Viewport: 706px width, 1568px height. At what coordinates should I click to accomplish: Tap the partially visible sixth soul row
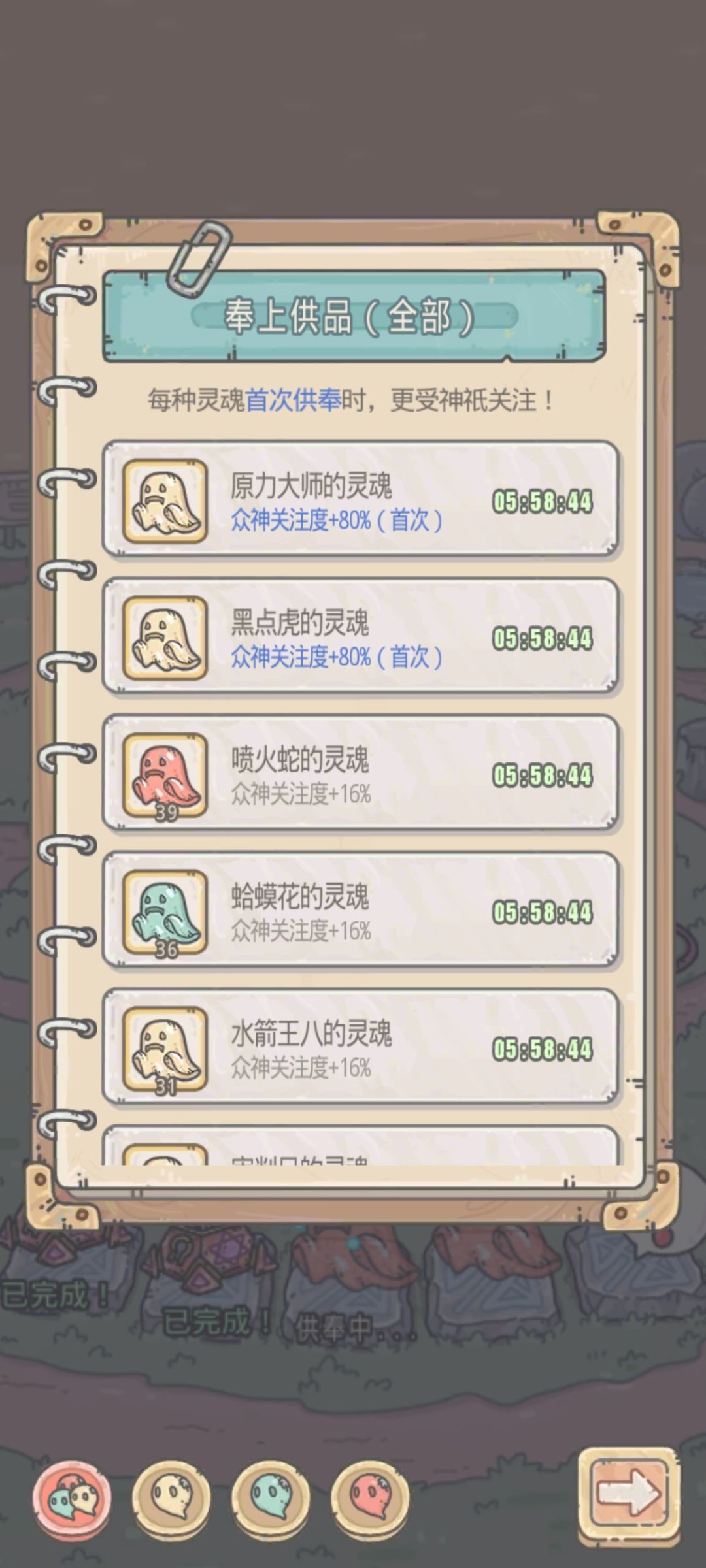click(x=360, y=1145)
